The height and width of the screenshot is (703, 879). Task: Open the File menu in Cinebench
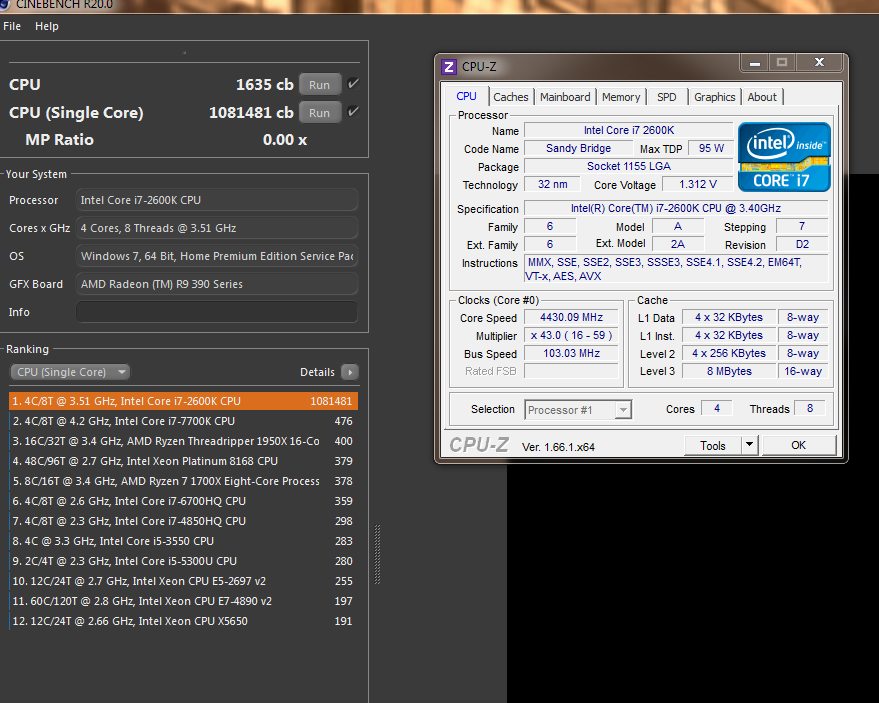pos(12,26)
